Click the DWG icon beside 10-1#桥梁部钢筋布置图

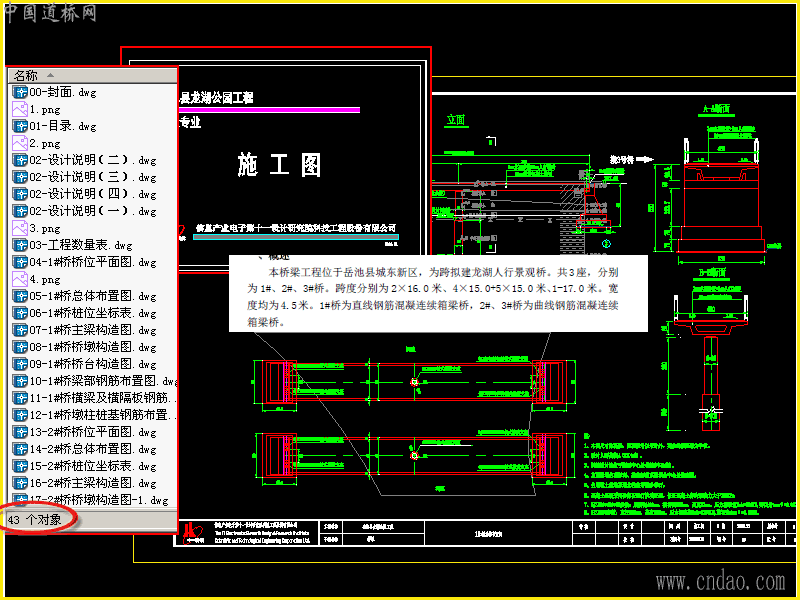tap(20, 381)
